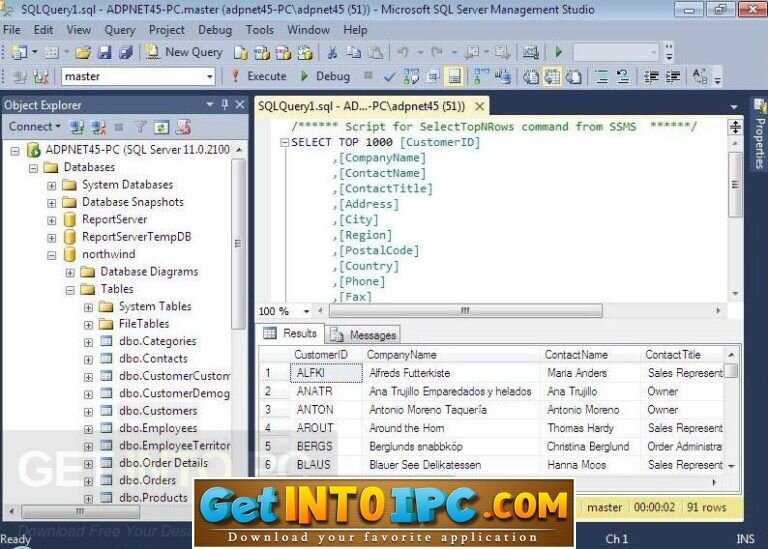Select the Database Diagrams folder
This screenshot has width=768, height=549.
click(x=149, y=271)
